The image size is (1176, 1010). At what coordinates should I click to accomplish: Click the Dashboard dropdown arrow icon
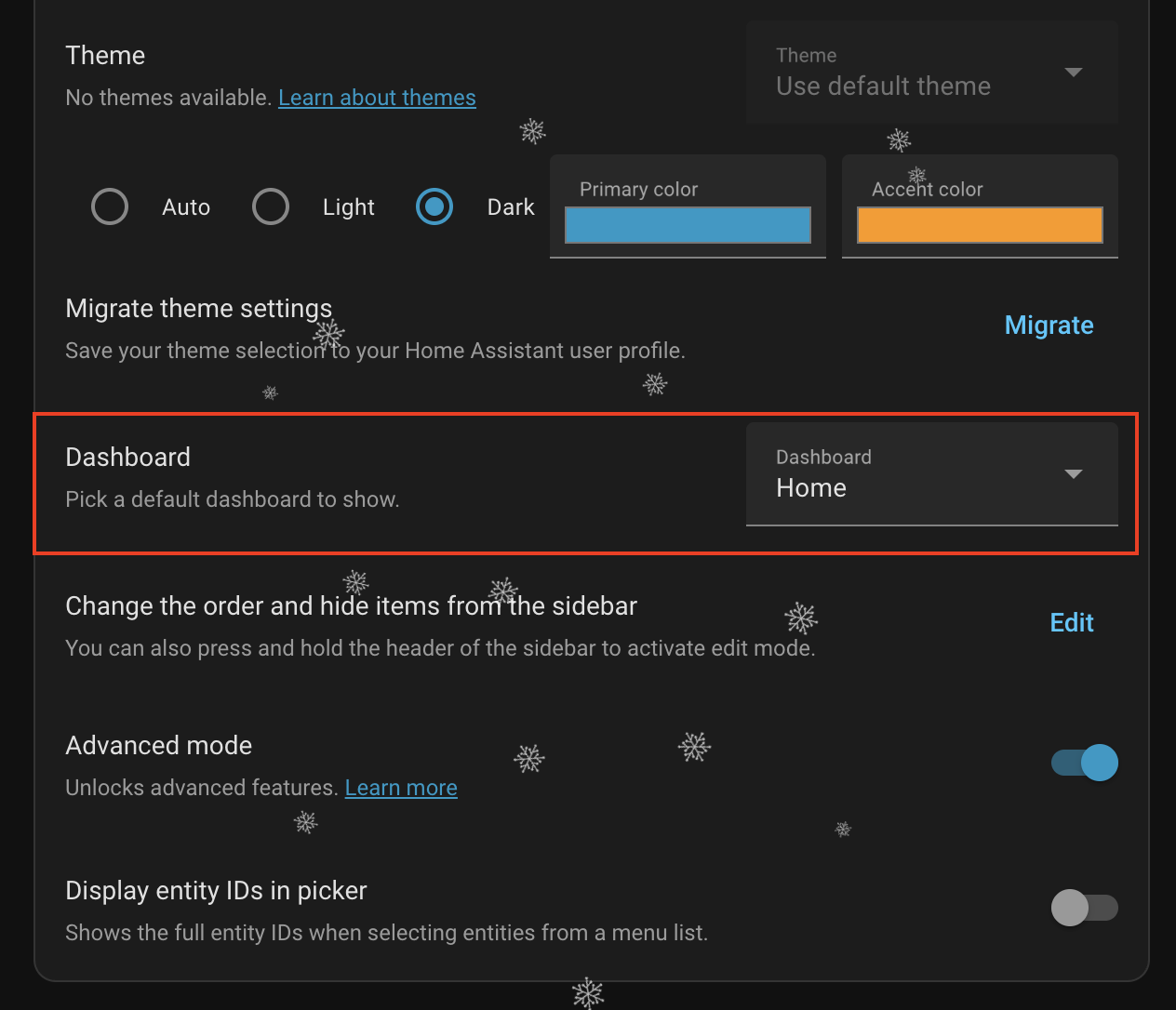pyautogui.click(x=1073, y=474)
